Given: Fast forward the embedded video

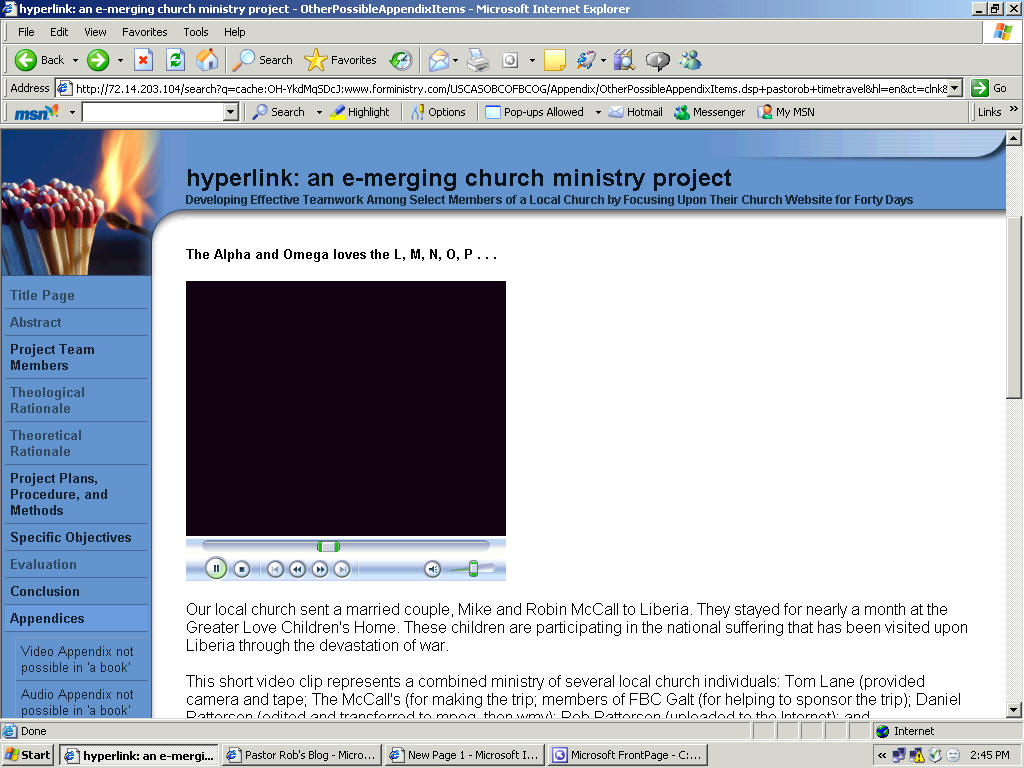Looking at the screenshot, I should tap(320, 569).
